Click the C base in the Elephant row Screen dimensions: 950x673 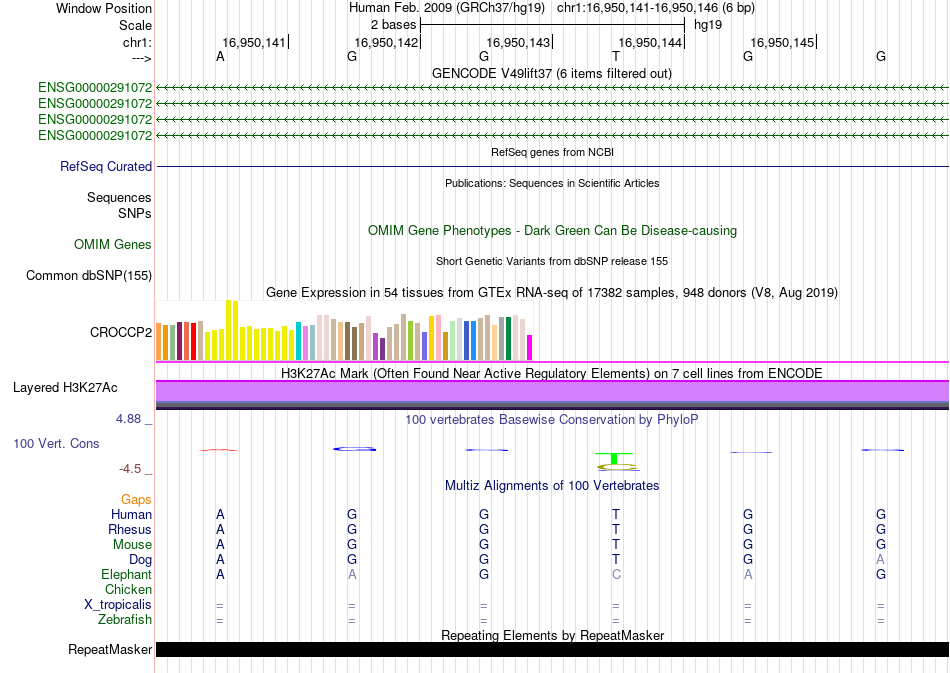pos(616,574)
